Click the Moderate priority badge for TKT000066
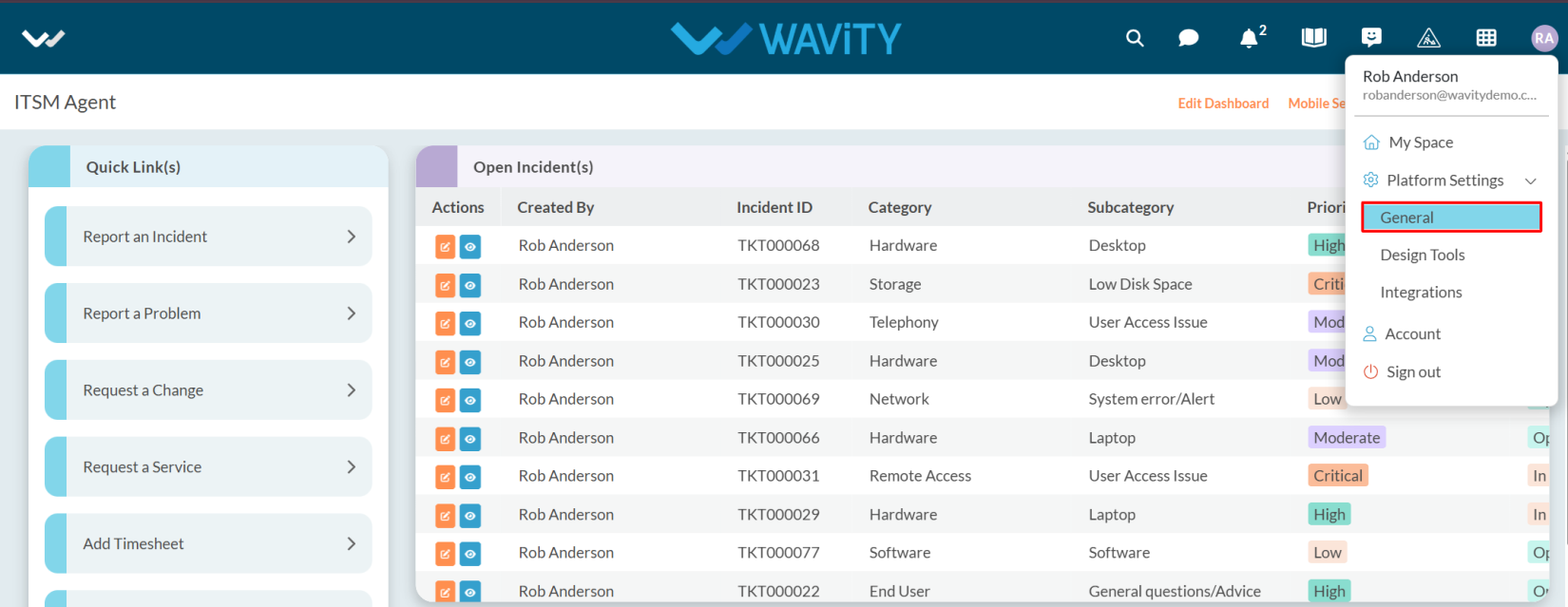Image resolution: width=1568 pixels, height=607 pixels. pos(1347,438)
